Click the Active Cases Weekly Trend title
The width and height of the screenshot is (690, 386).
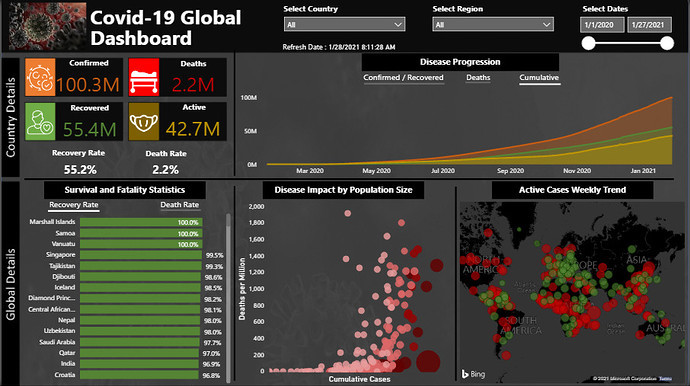572,190
